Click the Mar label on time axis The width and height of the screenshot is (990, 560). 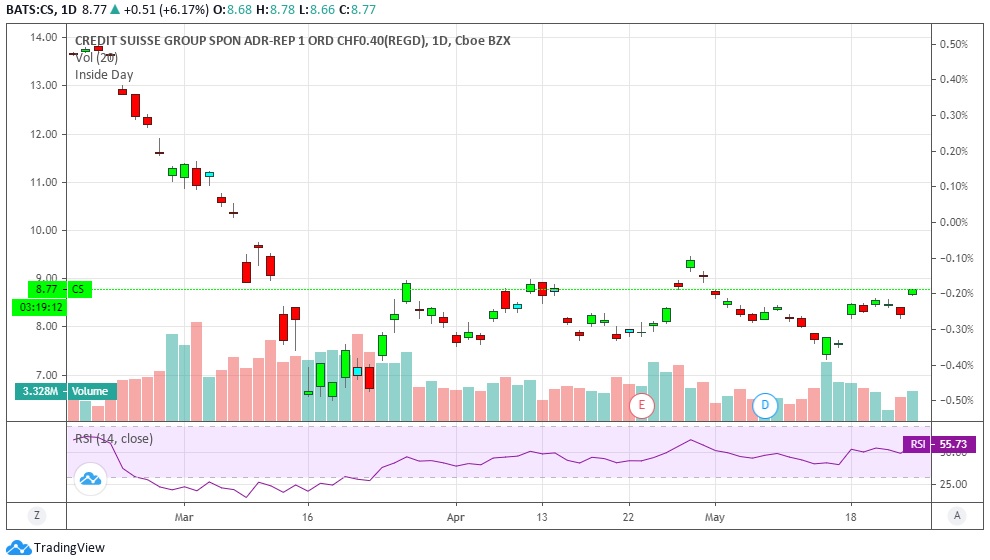click(184, 517)
